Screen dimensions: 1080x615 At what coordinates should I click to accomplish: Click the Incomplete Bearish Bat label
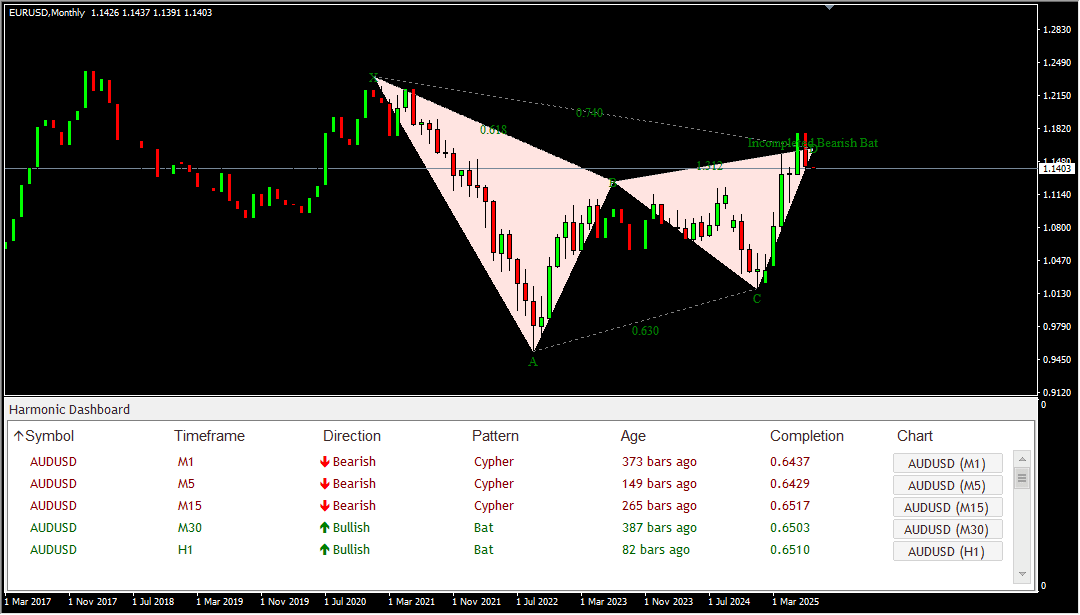coord(813,143)
